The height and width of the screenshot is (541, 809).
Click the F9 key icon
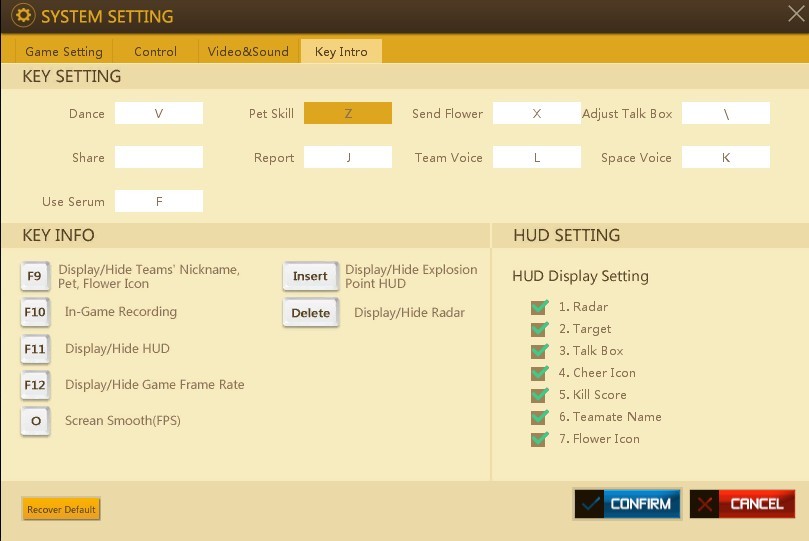point(35,276)
